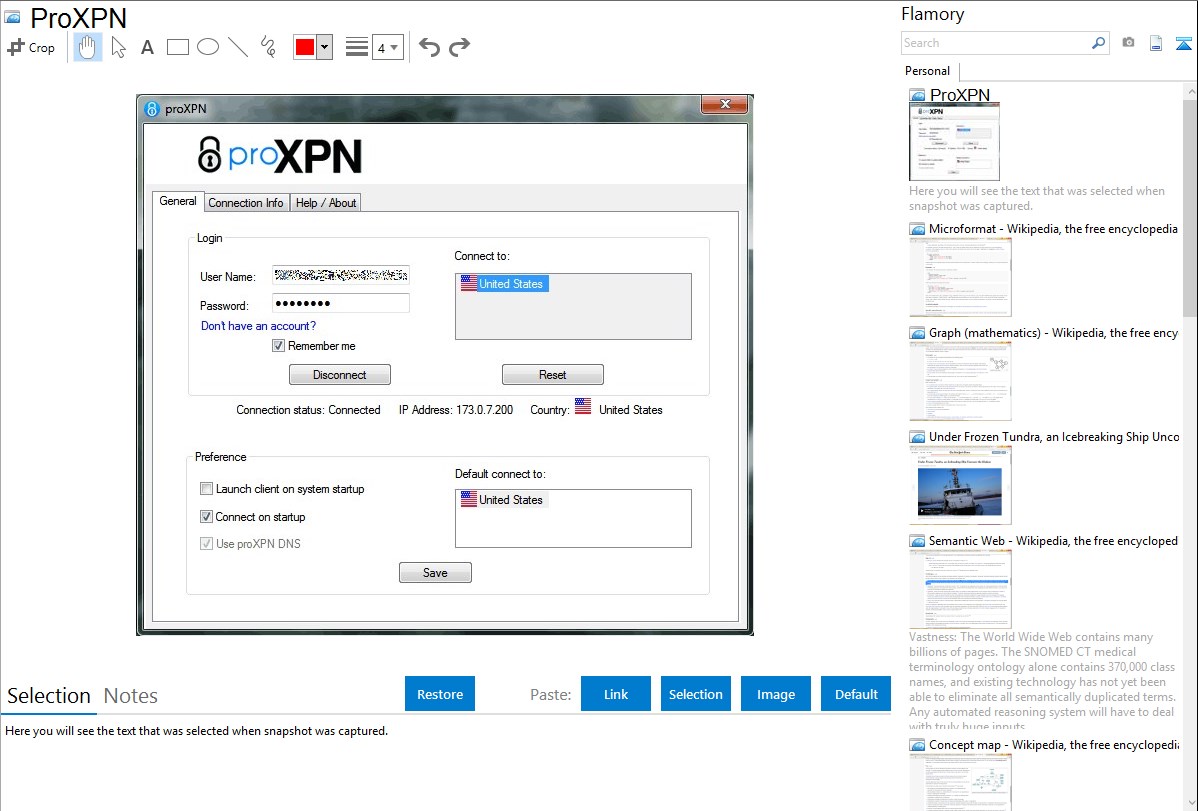1198x811 pixels.
Task: Click the Paste Selection button
Action: click(695, 694)
